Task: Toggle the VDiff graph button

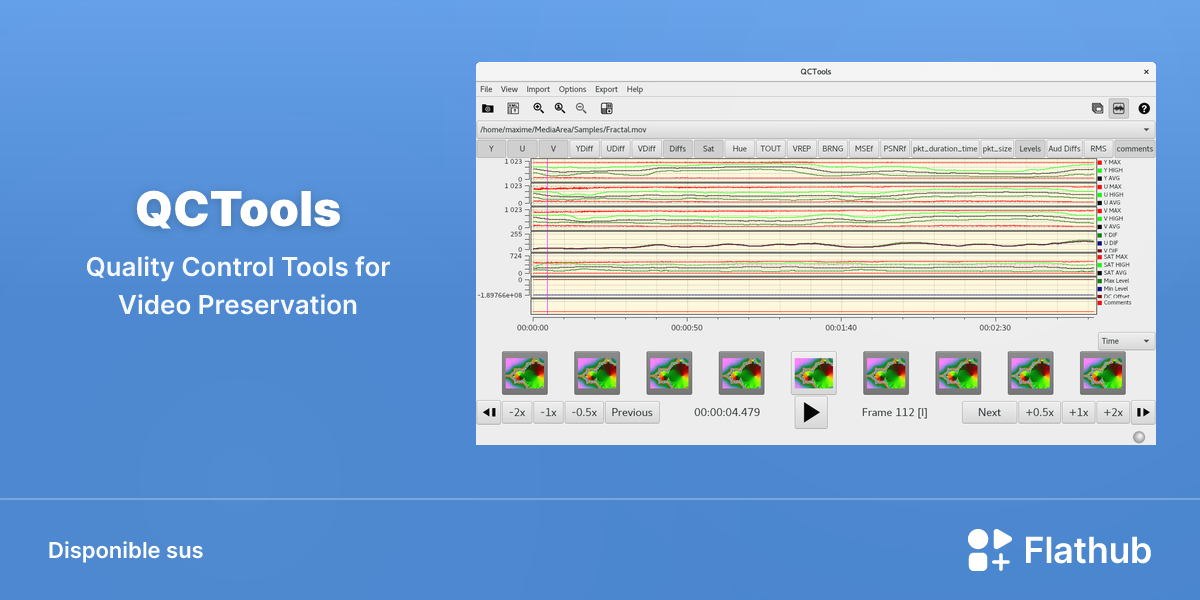Action: pyautogui.click(x=646, y=148)
